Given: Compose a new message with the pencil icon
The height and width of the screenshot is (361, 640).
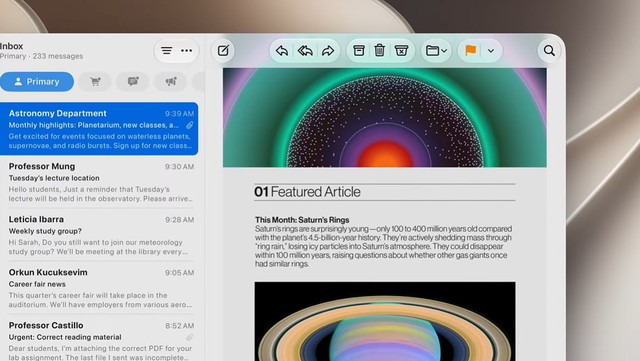Looking at the screenshot, I should [223, 51].
